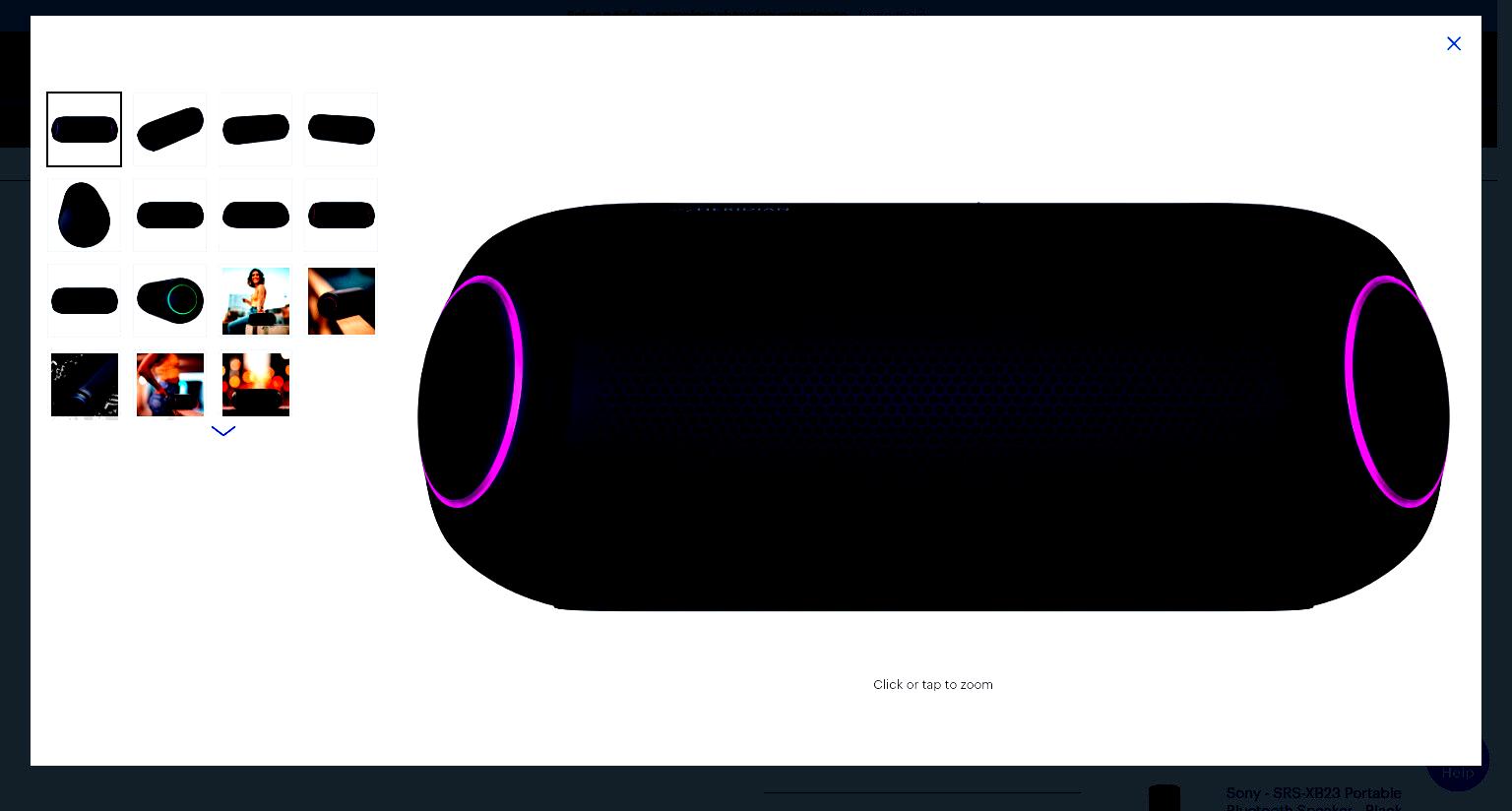Open the bokeh lights speaker thumbnail
Viewport: 1512px width, 811px height.
(256, 385)
